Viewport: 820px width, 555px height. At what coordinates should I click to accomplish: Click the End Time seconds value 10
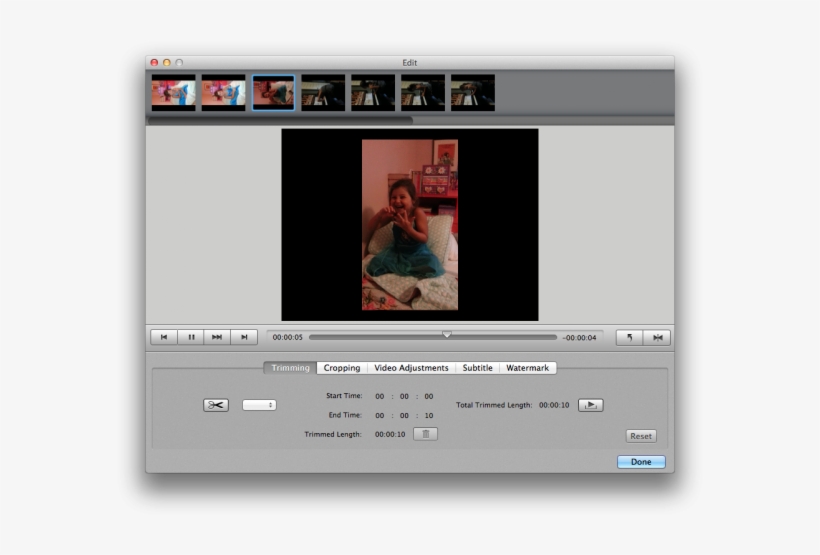(429, 415)
